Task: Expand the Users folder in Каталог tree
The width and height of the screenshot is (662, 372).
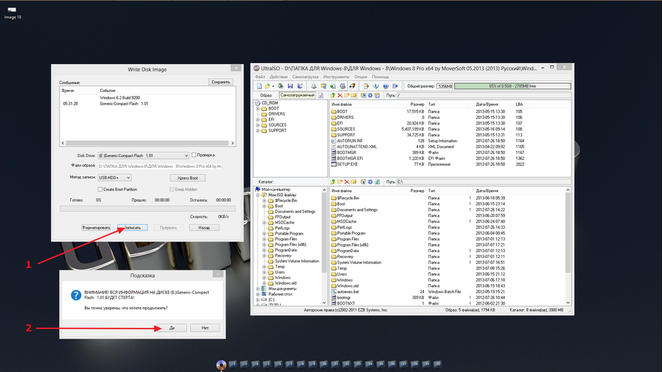Action: (265, 272)
